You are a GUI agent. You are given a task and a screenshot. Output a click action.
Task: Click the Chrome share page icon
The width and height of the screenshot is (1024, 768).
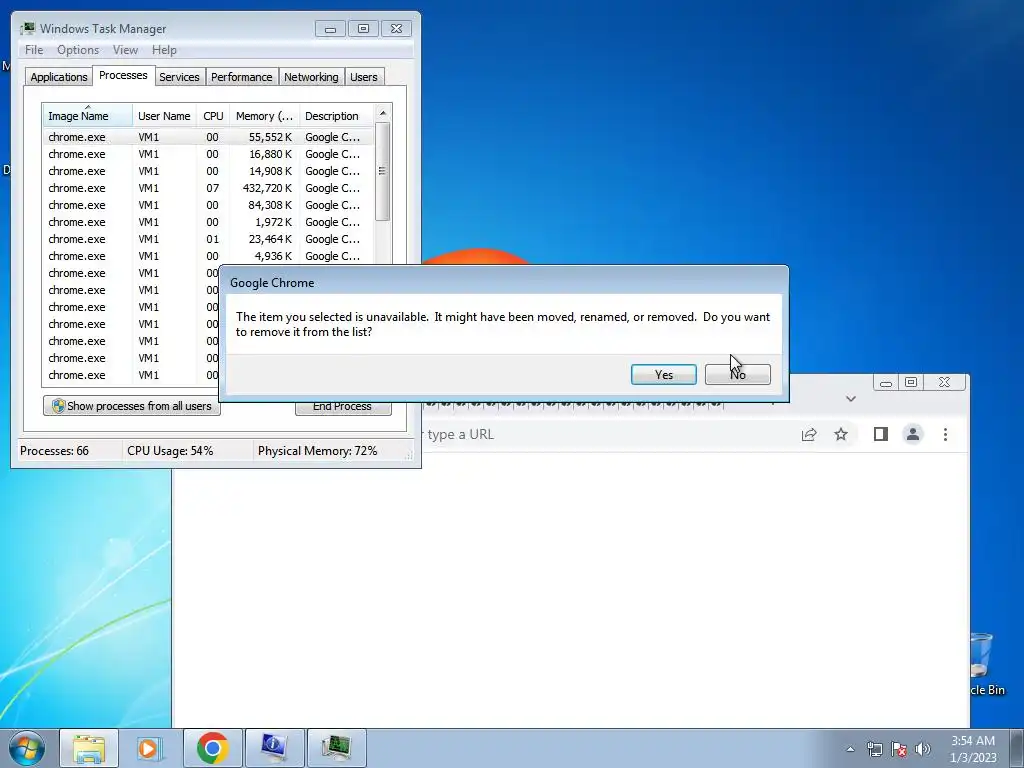tap(809, 434)
